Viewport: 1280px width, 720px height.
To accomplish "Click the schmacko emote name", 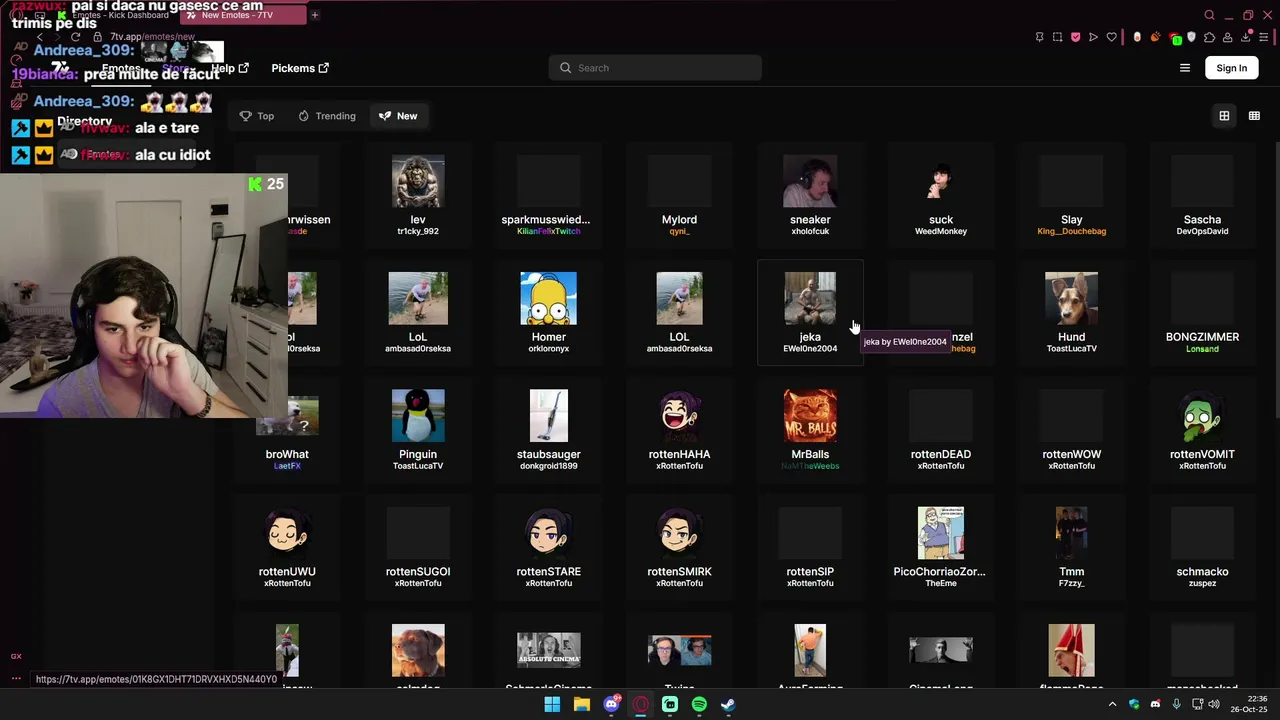I will [1202, 572].
